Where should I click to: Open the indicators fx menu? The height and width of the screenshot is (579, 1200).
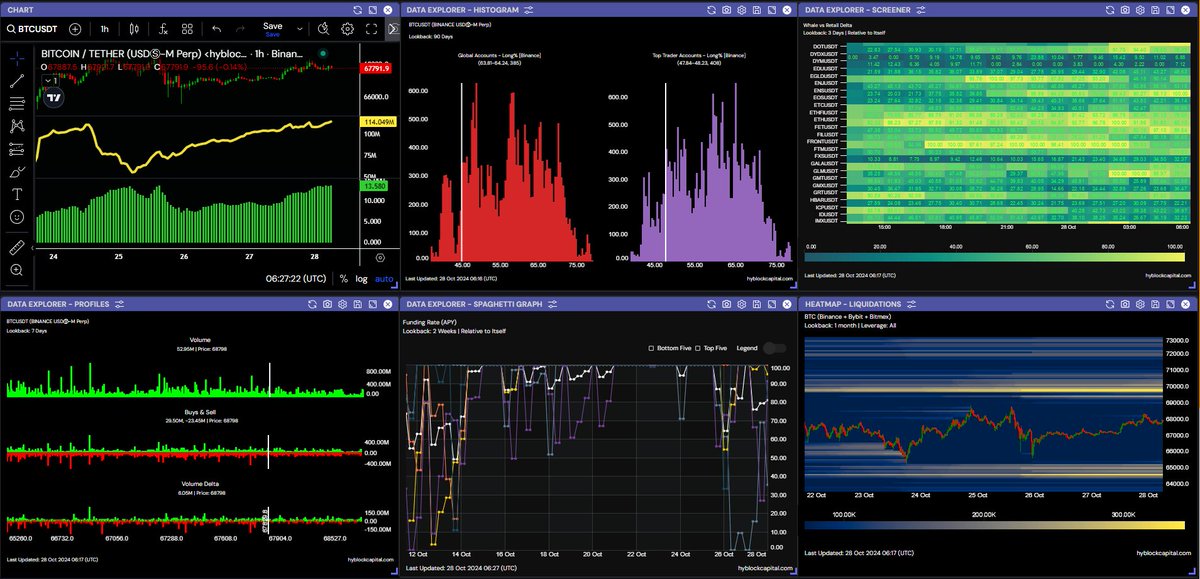pos(162,28)
